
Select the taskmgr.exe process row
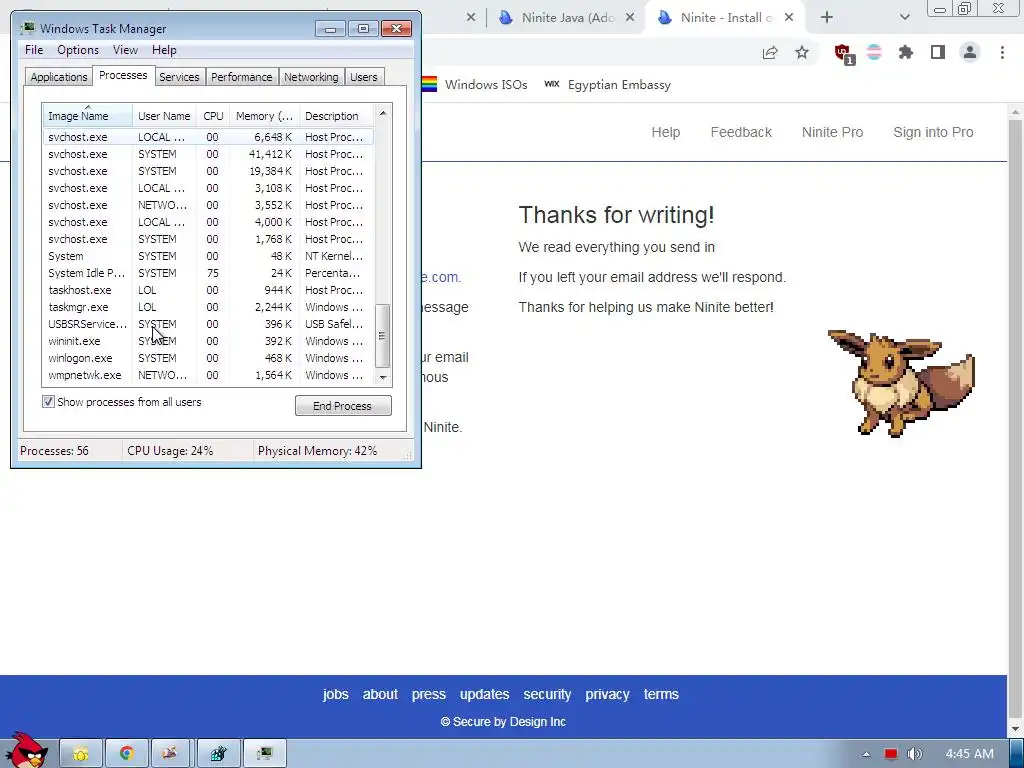point(208,307)
